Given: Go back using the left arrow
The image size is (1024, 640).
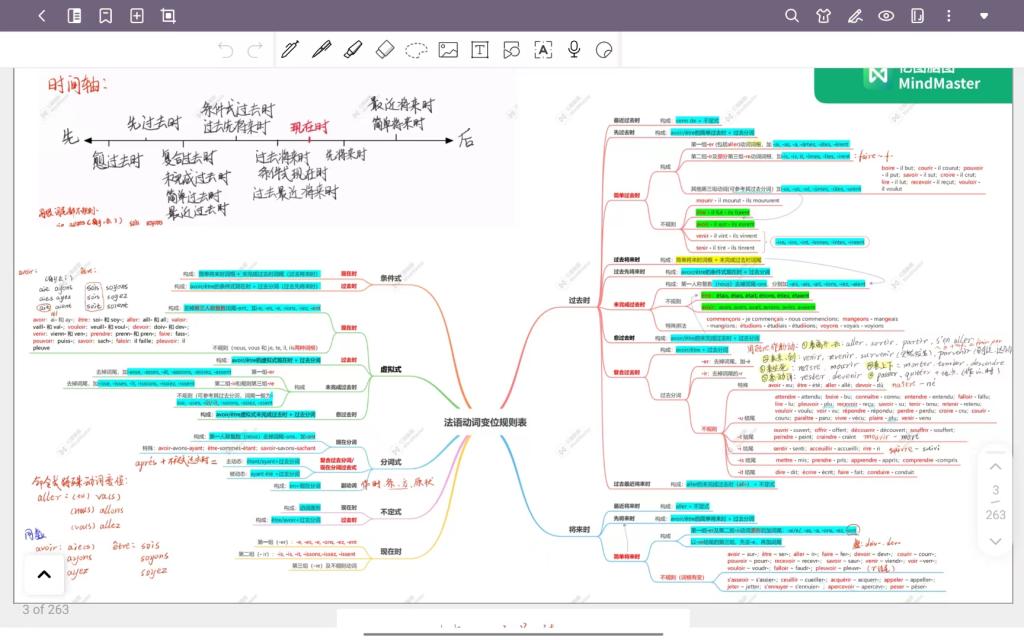Looking at the screenshot, I should [x=42, y=16].
